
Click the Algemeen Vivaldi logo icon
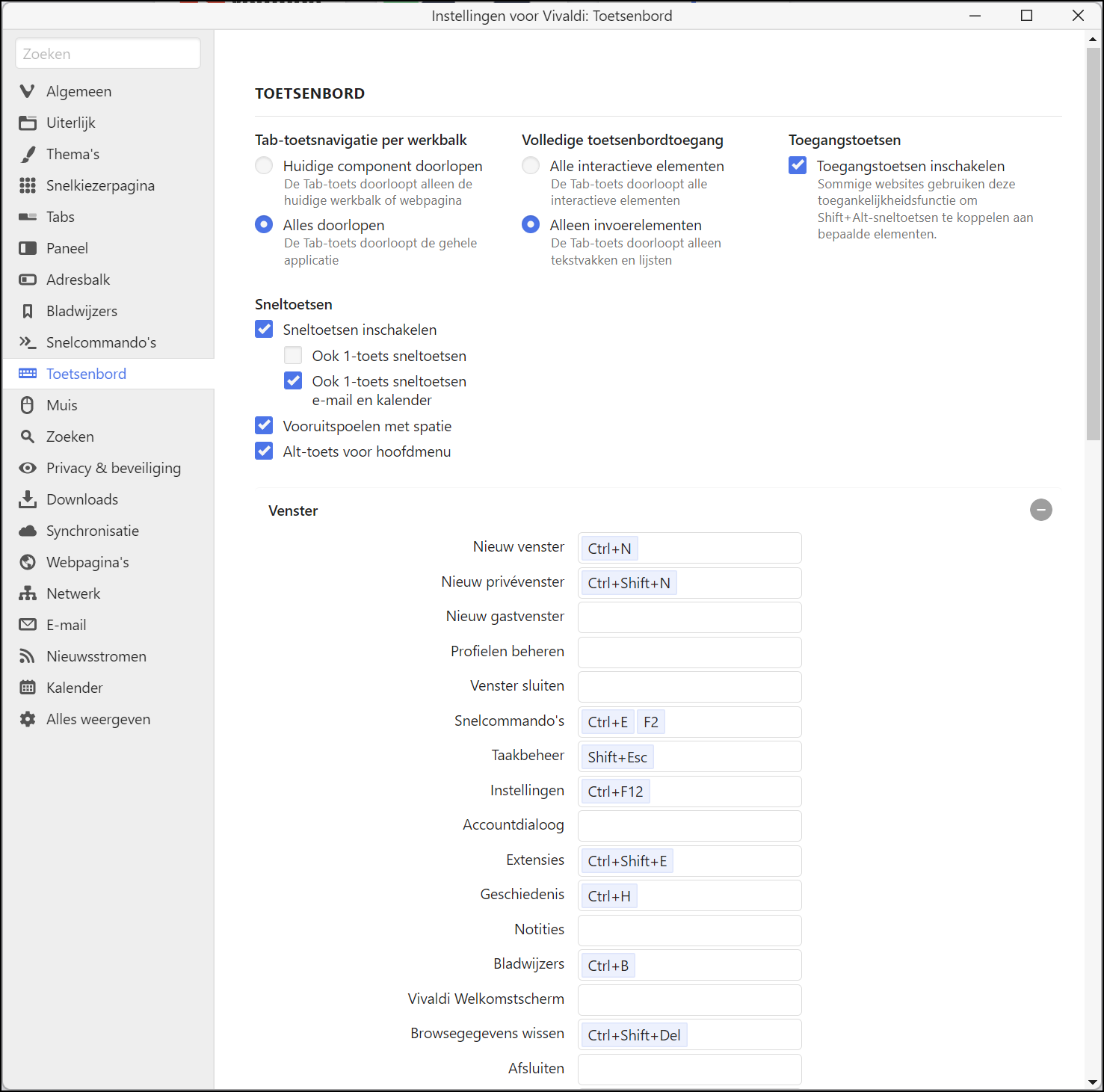click(28, 91)
